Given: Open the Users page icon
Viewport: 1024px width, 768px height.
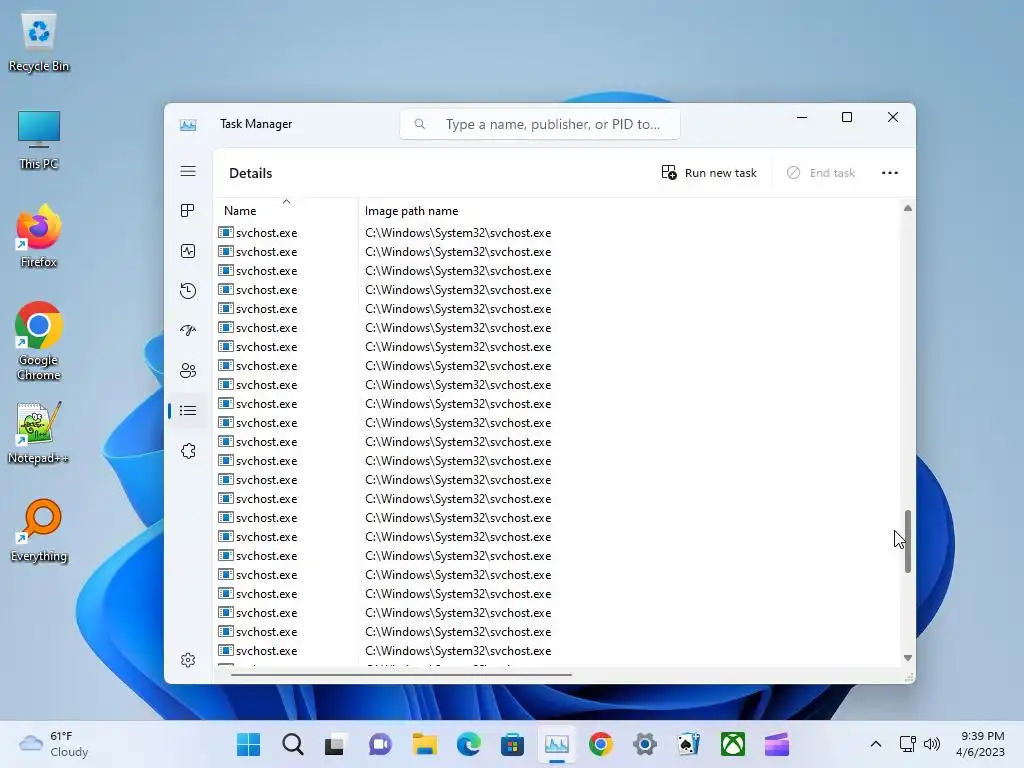Looking at the screenshot, I should click(x=188, y=370).
